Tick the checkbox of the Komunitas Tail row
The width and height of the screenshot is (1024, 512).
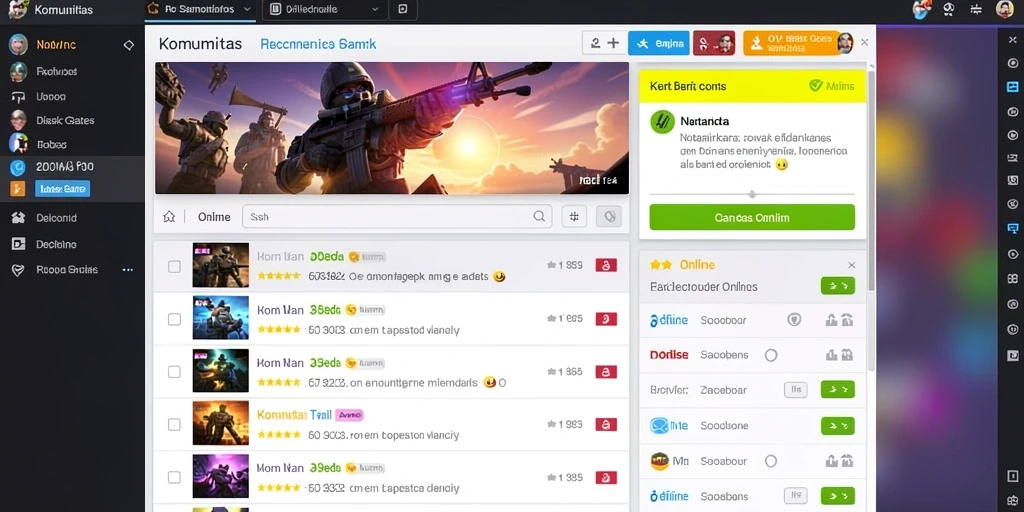(174, 424)
